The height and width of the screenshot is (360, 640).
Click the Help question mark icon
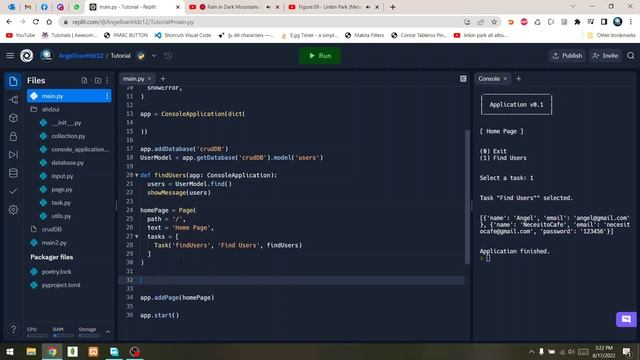(x=13, y=329)
